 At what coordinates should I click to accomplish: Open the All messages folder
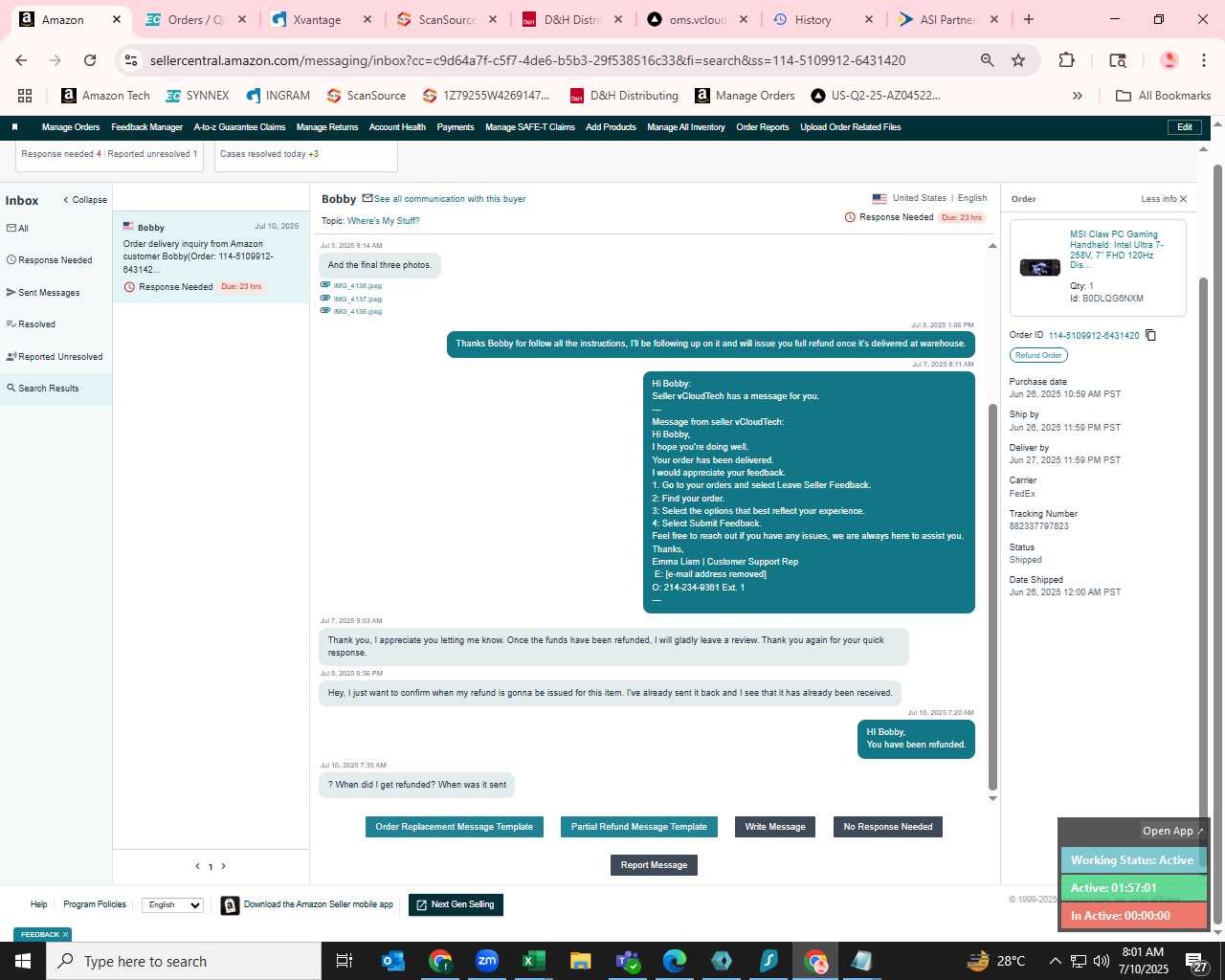17,228
